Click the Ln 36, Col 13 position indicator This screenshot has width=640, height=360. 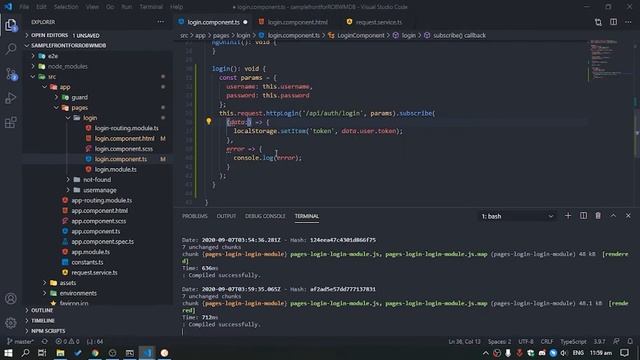point(464,341)
